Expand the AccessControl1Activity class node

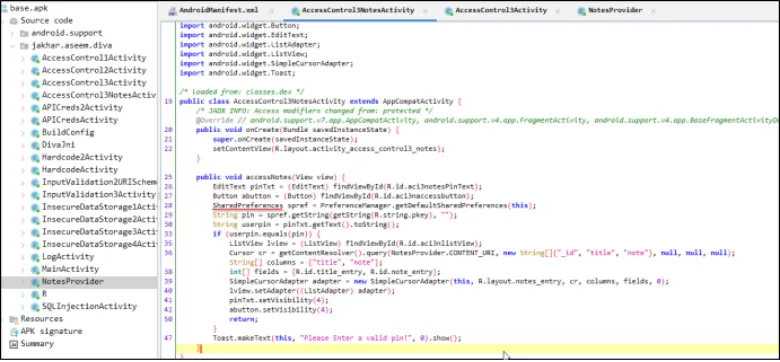pos(22,58)
